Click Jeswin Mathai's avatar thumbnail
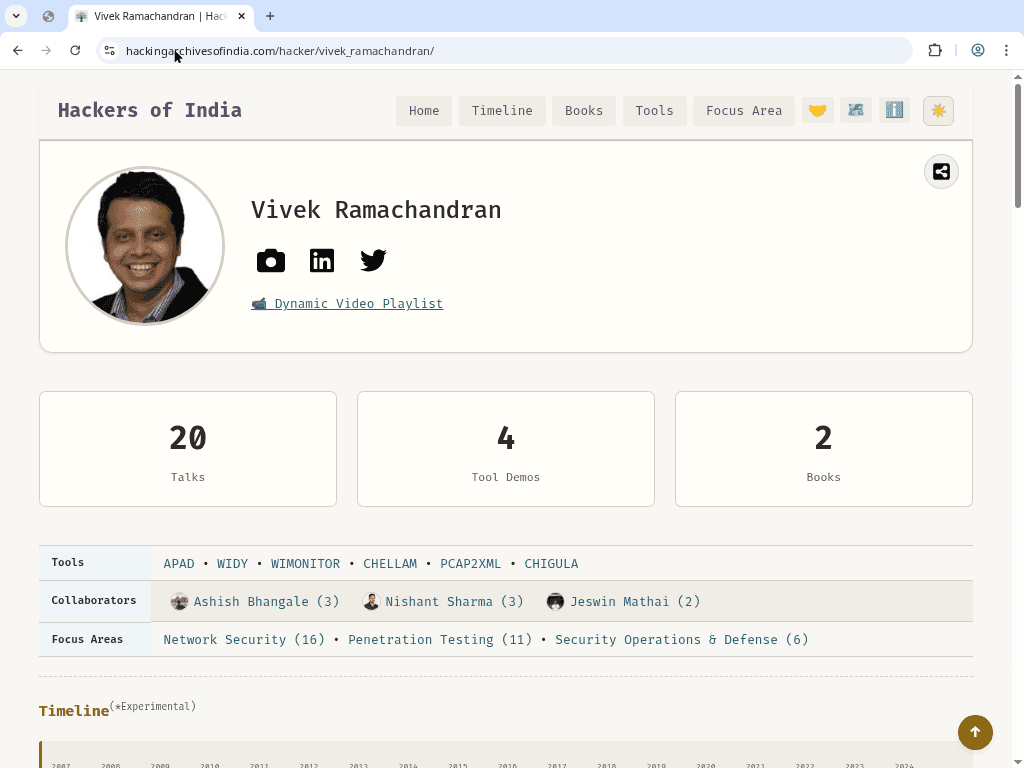The height and width of the screenshot is (768, 1024). 555,601
